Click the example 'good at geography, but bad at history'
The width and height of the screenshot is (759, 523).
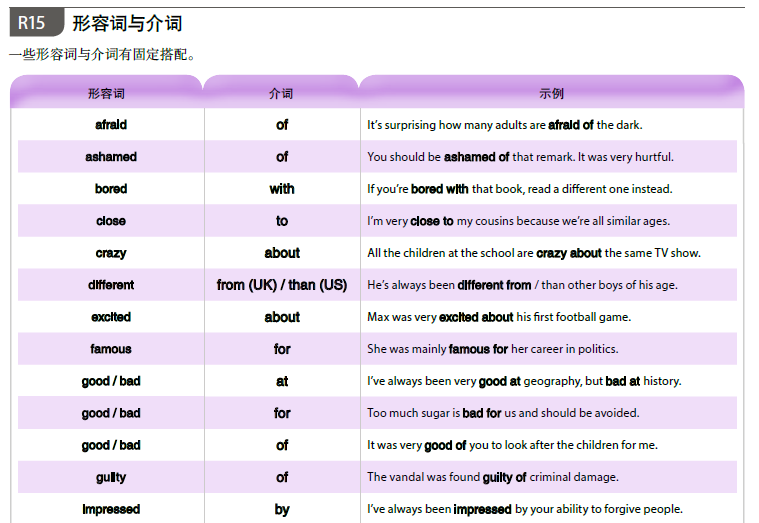tap(524, 381)
